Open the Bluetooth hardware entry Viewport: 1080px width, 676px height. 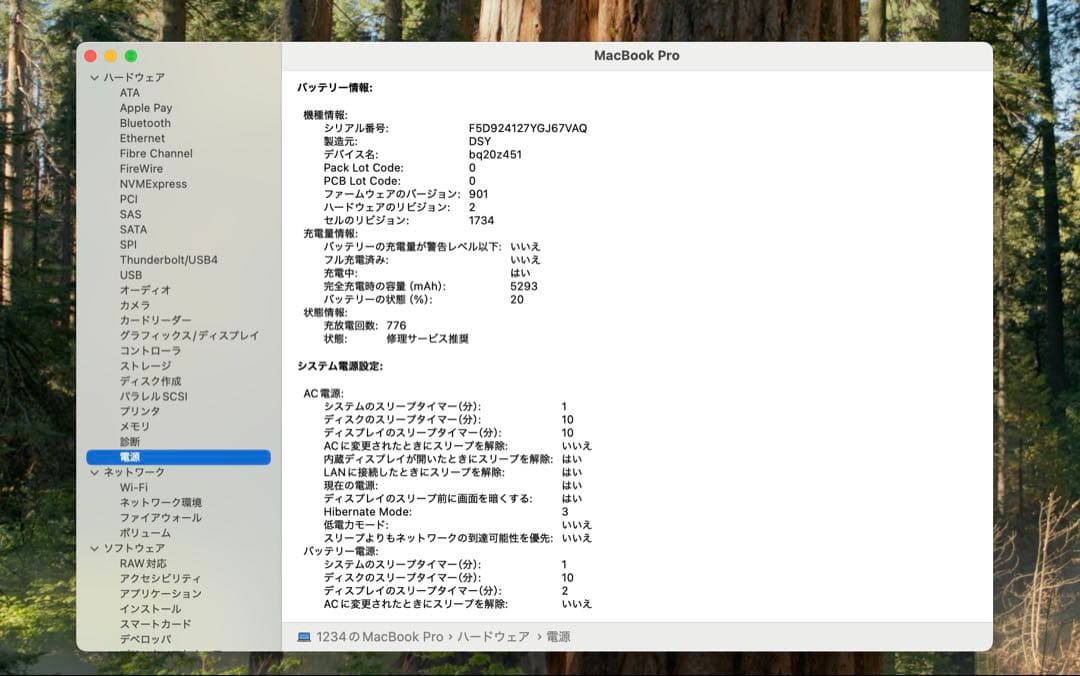coord(145,123)
